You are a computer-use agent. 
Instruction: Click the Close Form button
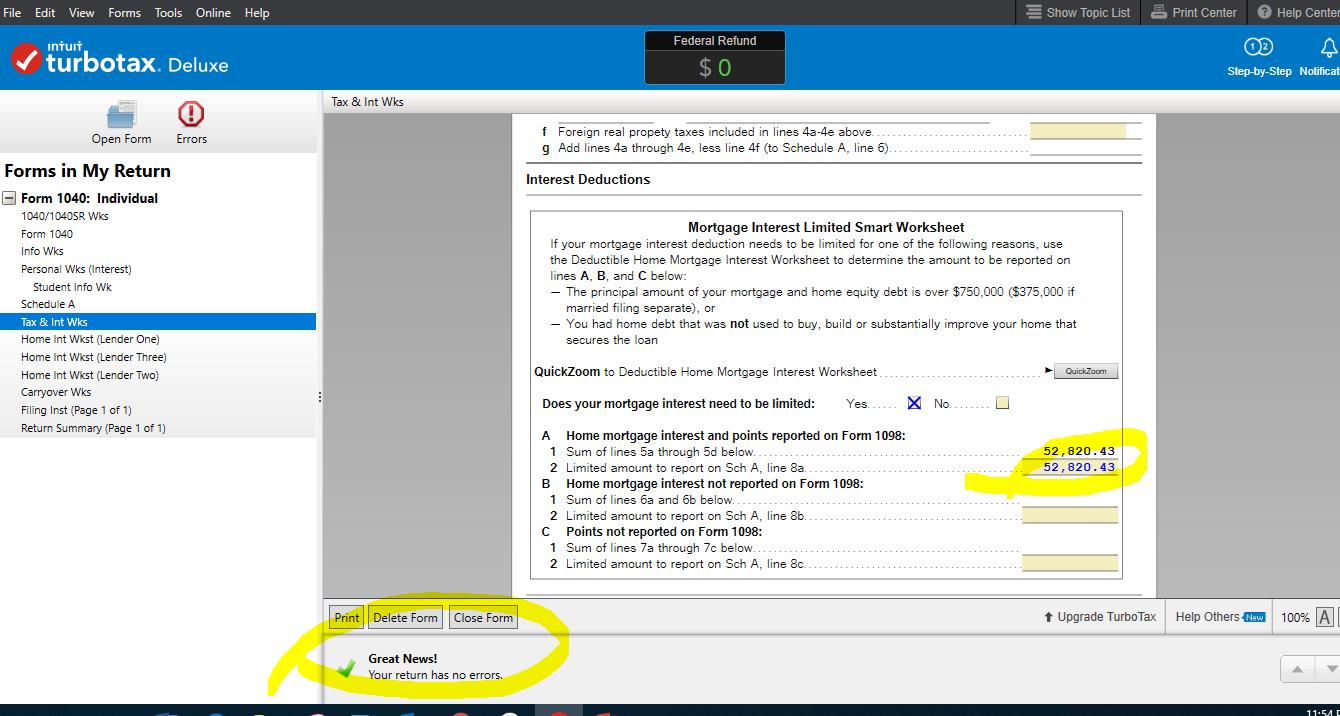pos(483,618)
